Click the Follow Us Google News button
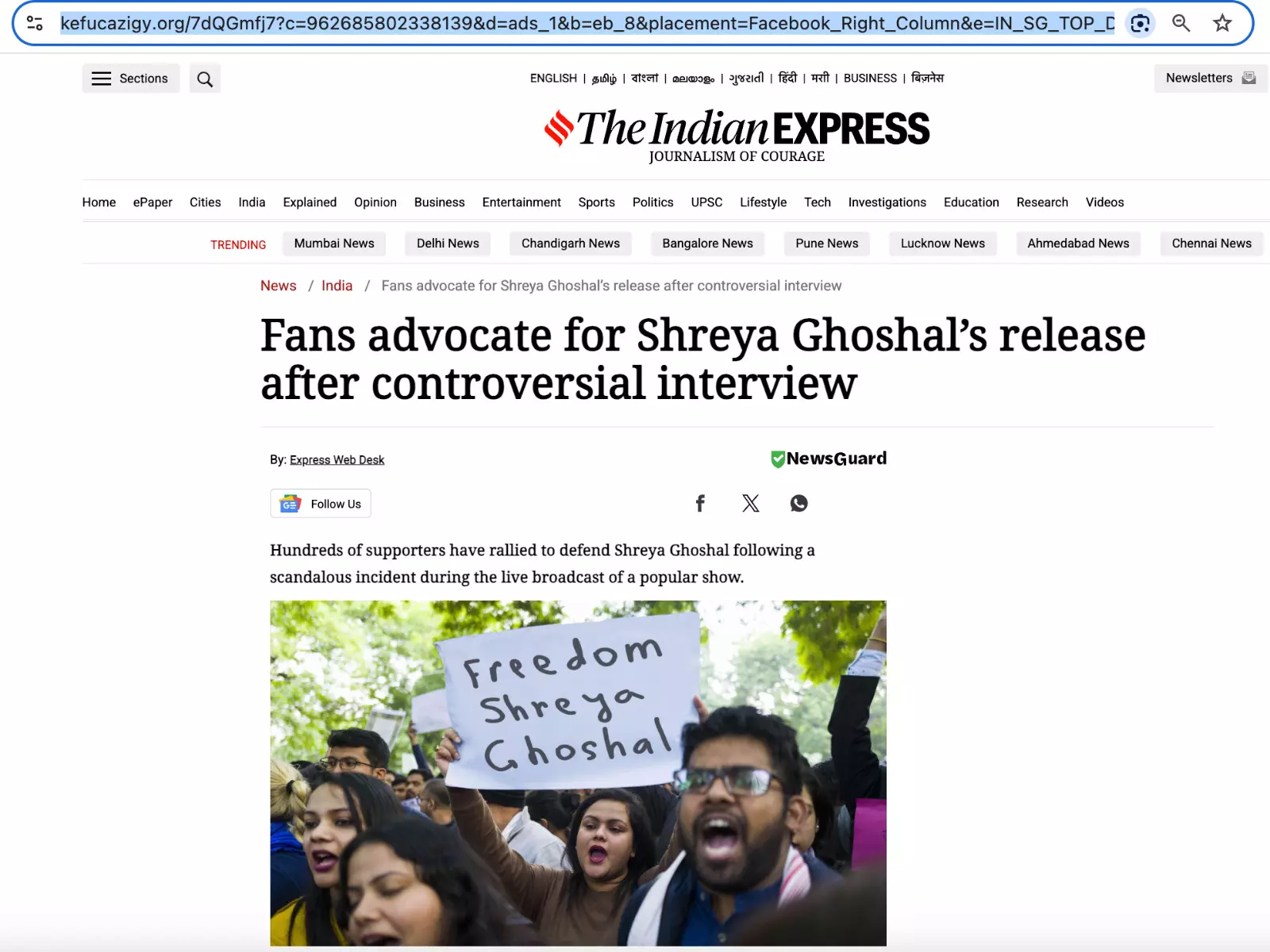This screenshot has width=1270, height=952. click(x=321, y=504)
